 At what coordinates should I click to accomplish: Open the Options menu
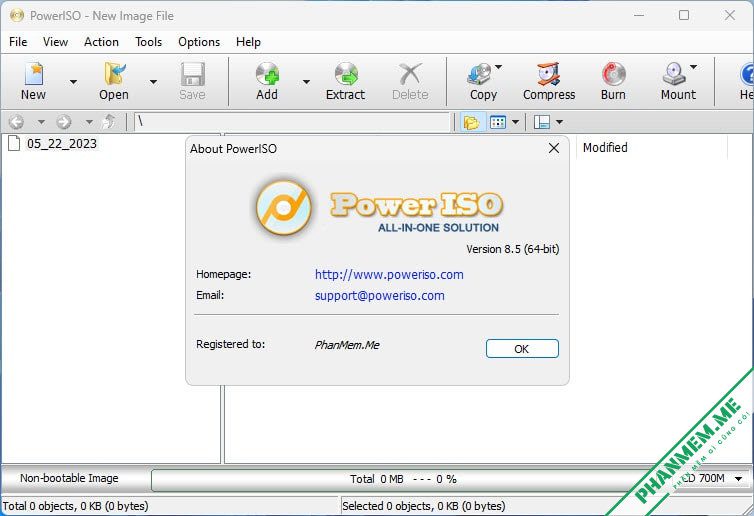(199, 42)
